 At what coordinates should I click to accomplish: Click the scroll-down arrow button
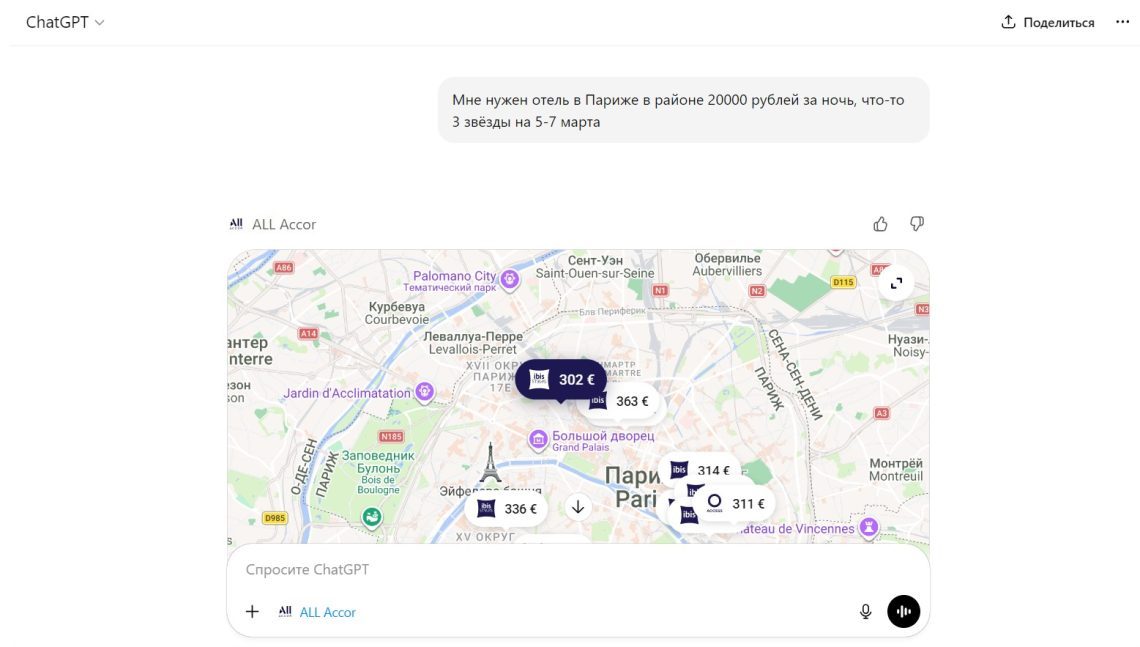578,507
